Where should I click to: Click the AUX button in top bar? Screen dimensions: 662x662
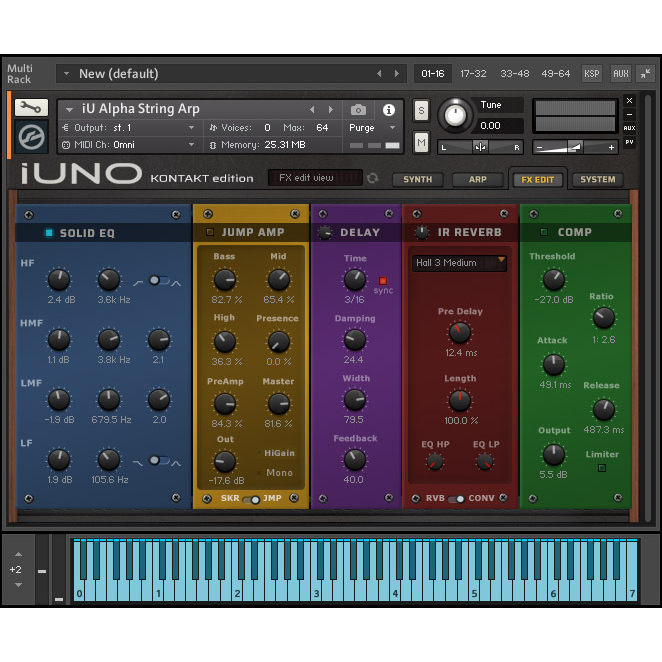[x=621, y=74]
